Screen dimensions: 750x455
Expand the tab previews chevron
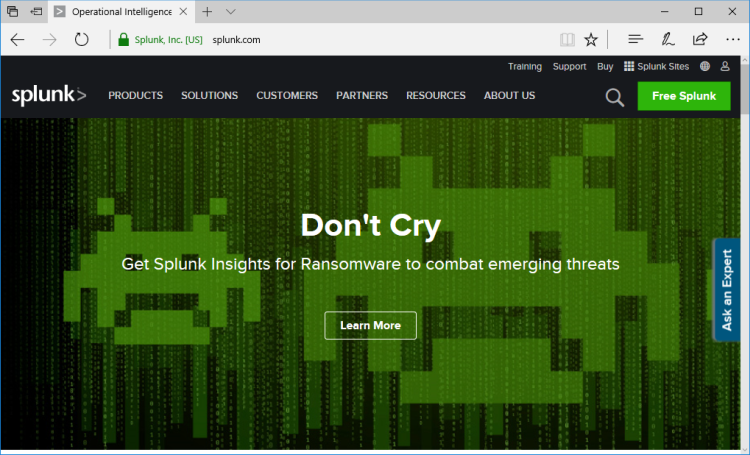tap(231, 12)
